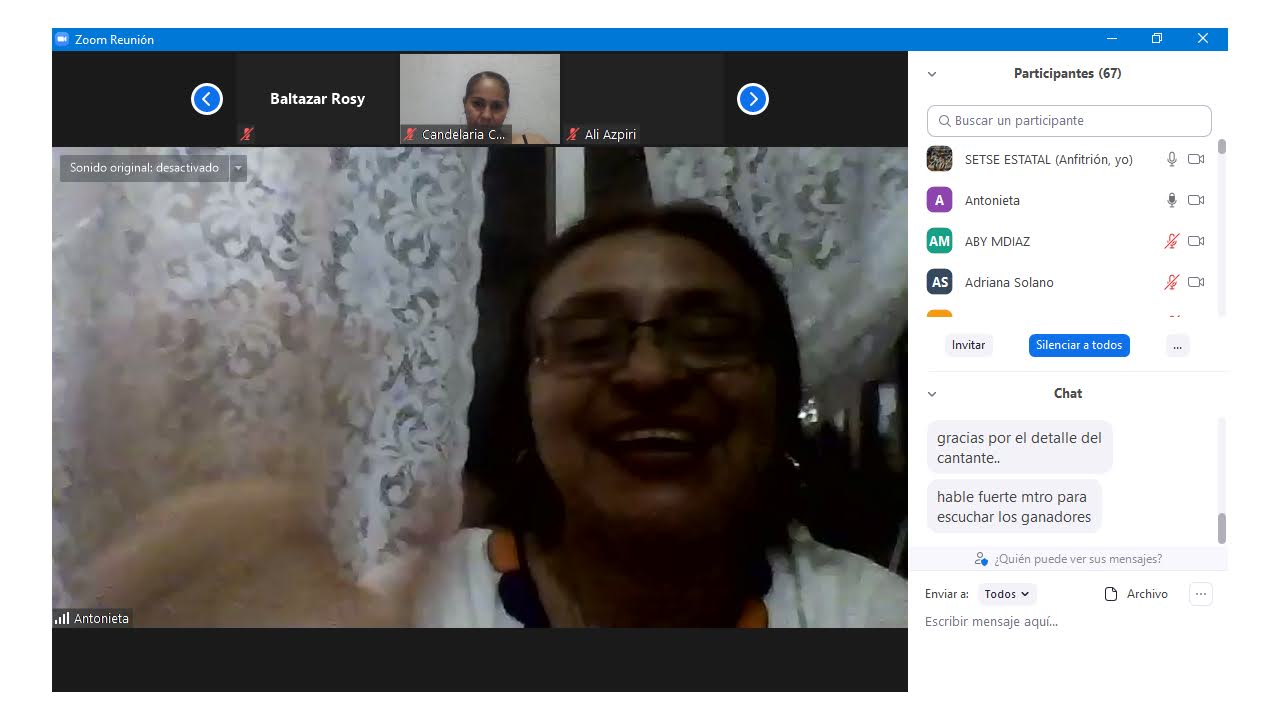This screenshot has width=1280, height=720.
Task: Show next video thumbnails with right arrow
Action: pyautogui.click(x=753, y=99)
